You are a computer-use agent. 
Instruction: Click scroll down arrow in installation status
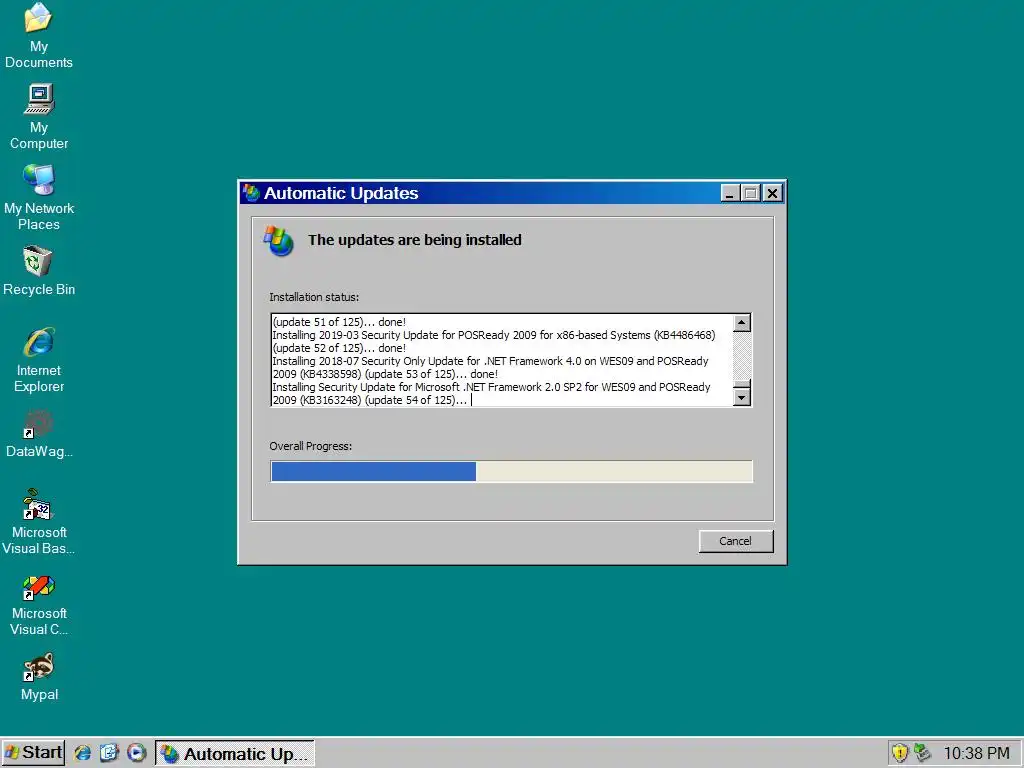point(742,397)
